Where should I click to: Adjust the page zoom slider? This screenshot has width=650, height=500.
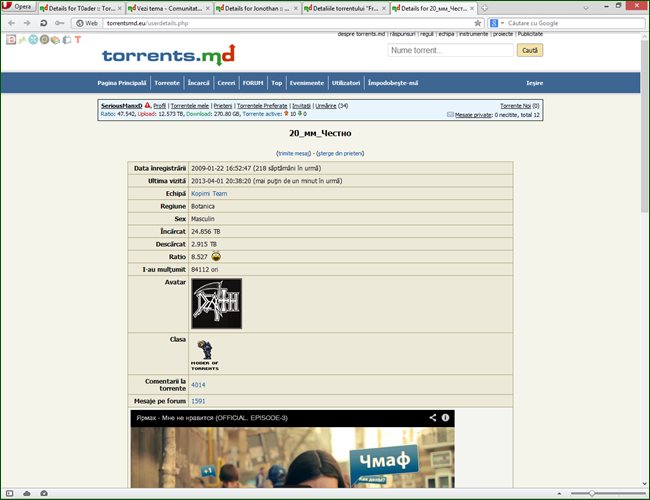point(592,493)
